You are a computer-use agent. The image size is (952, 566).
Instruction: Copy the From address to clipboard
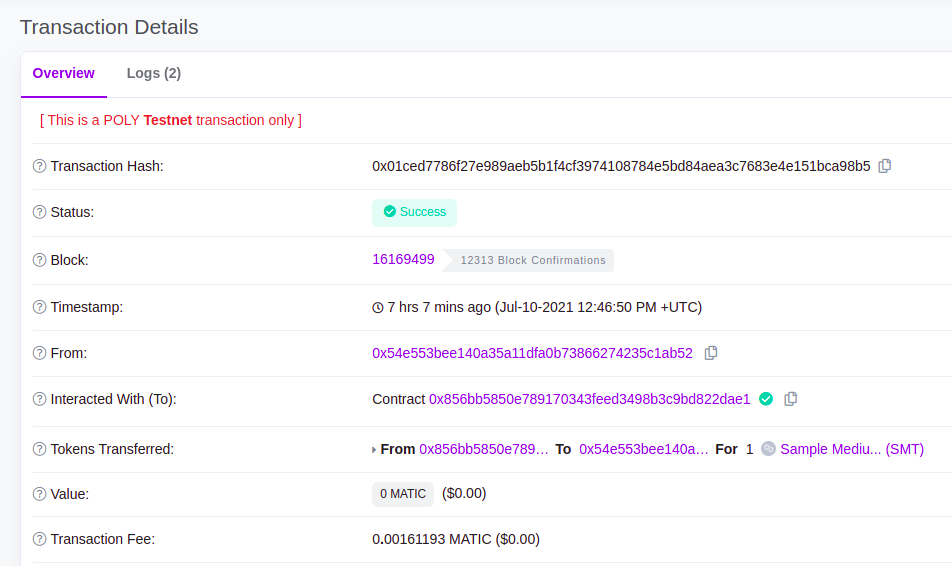point(711,353)
